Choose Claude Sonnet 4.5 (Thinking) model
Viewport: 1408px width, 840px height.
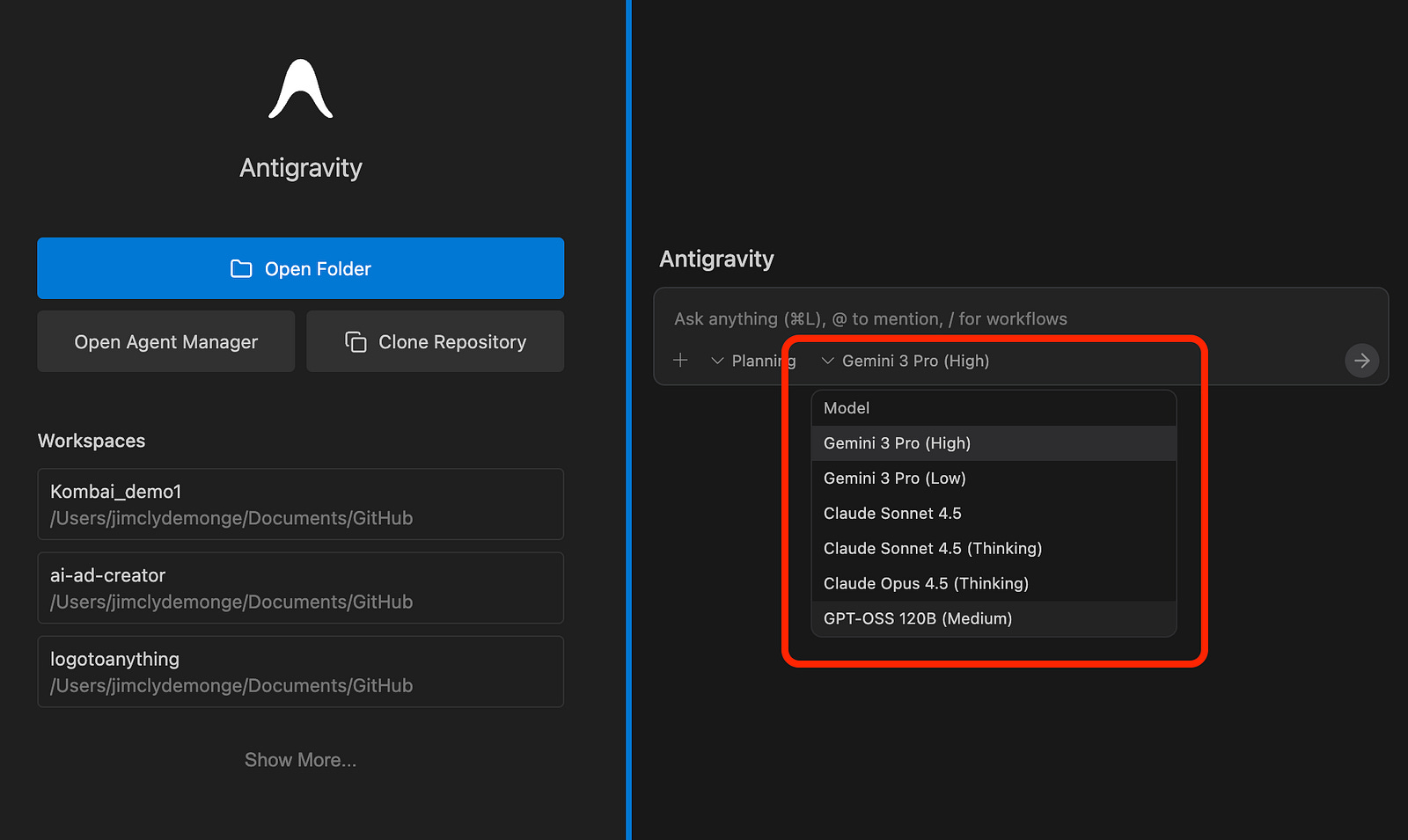pyautogui.click(x=994, y=549)
